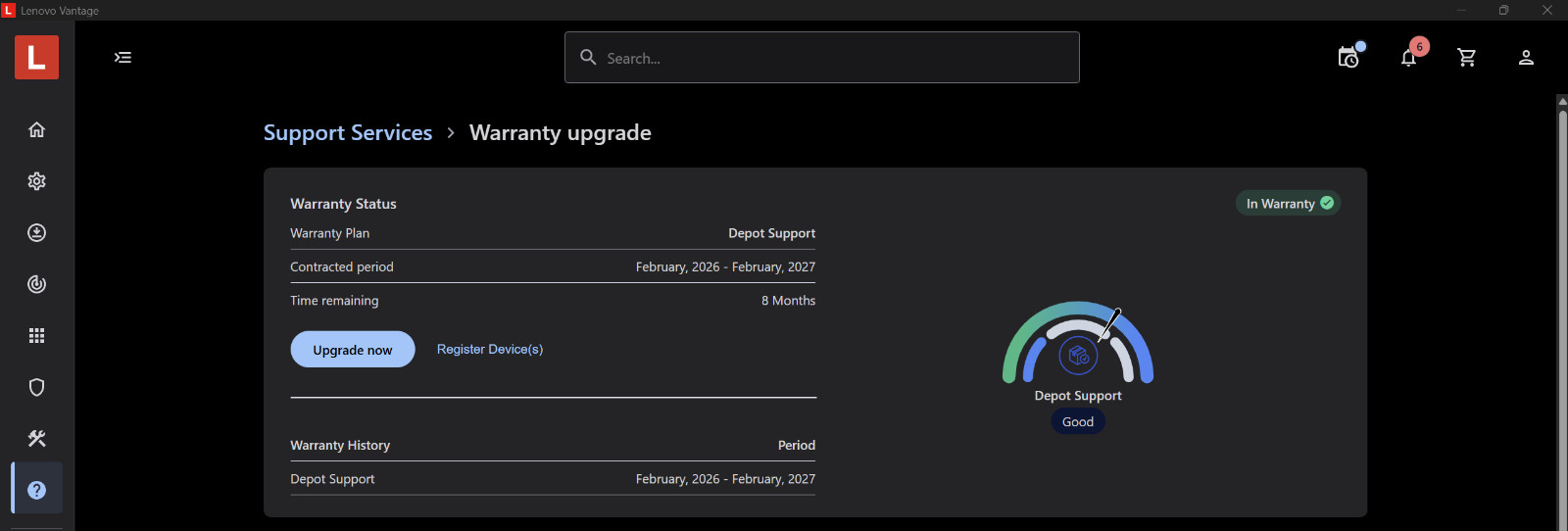This screenshot has width=1568, height=531.
Task: Open the apps grid icon in sidebar
Action: point(36,336)
